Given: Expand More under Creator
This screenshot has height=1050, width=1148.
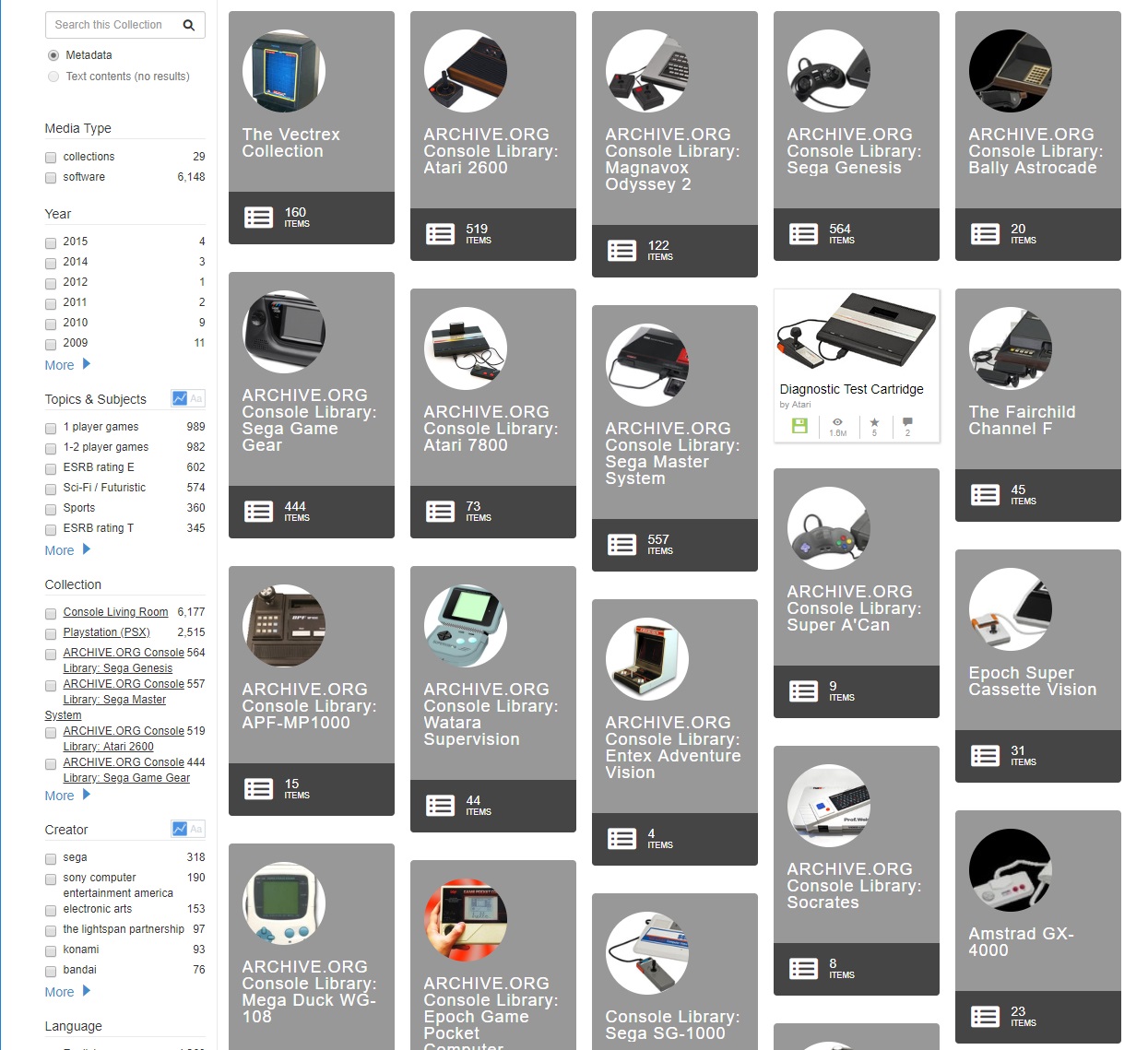Looking at the screenshot, I should (67, 992).
